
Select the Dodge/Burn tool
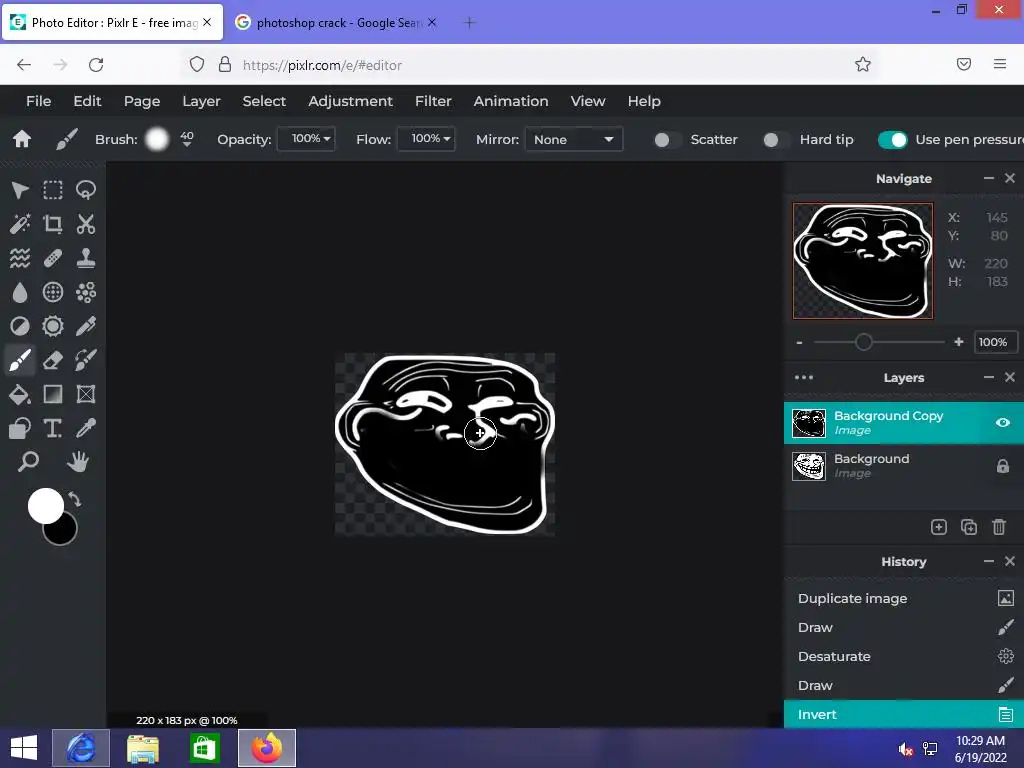click(x=20, y=326)
